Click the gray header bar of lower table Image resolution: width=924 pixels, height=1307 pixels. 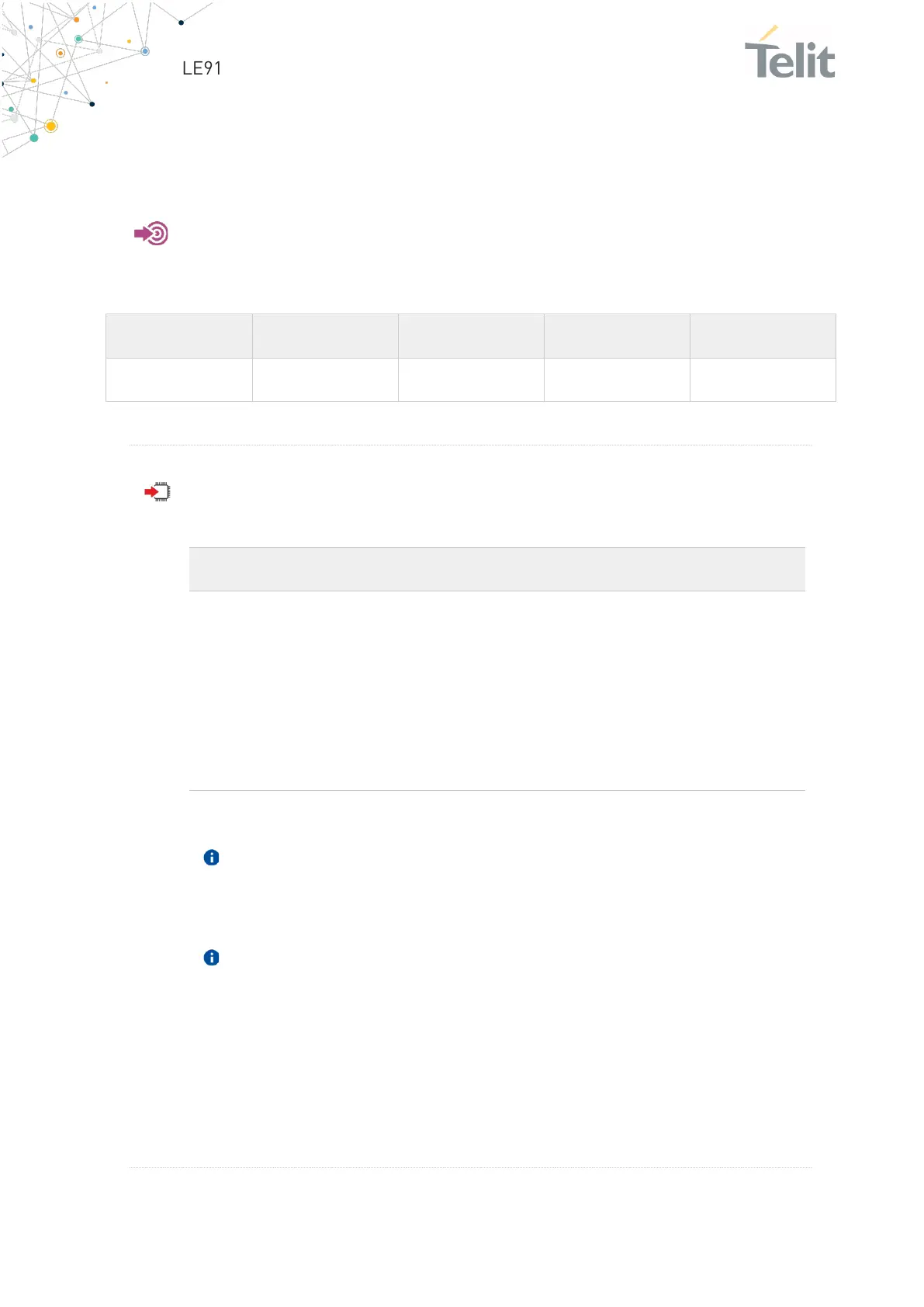click(497, 569)
